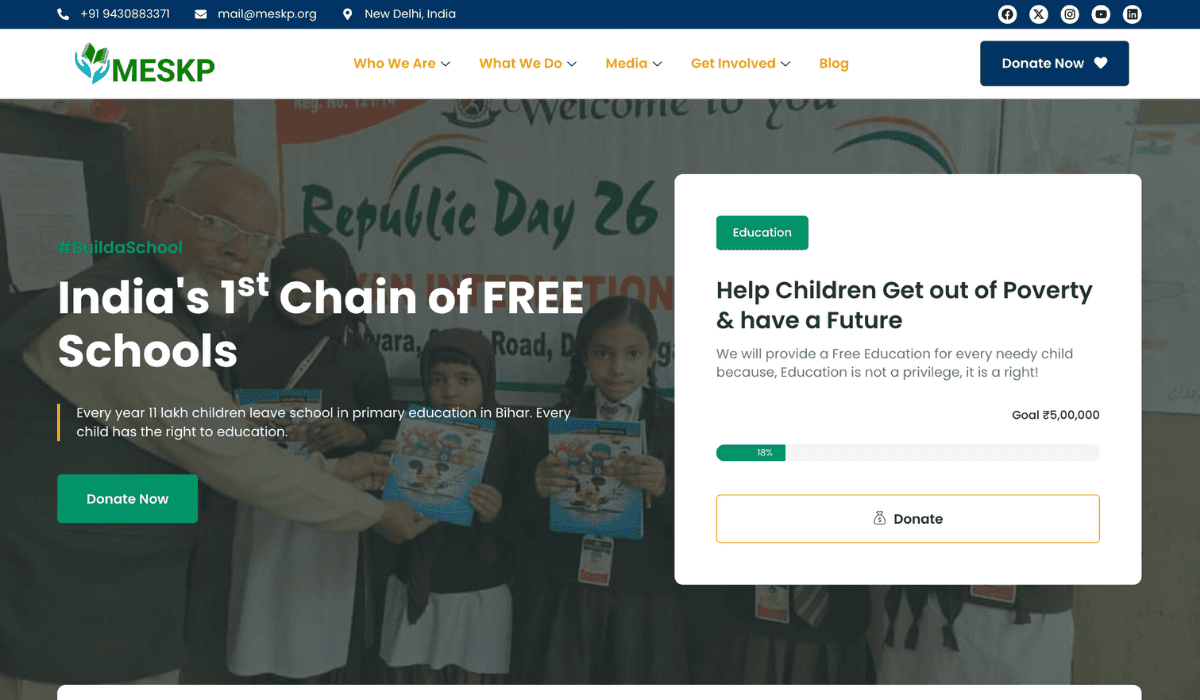Screen dimensions: 1200x700
Task: Open the YouTube social icon
Action: tap(1101, 14)
